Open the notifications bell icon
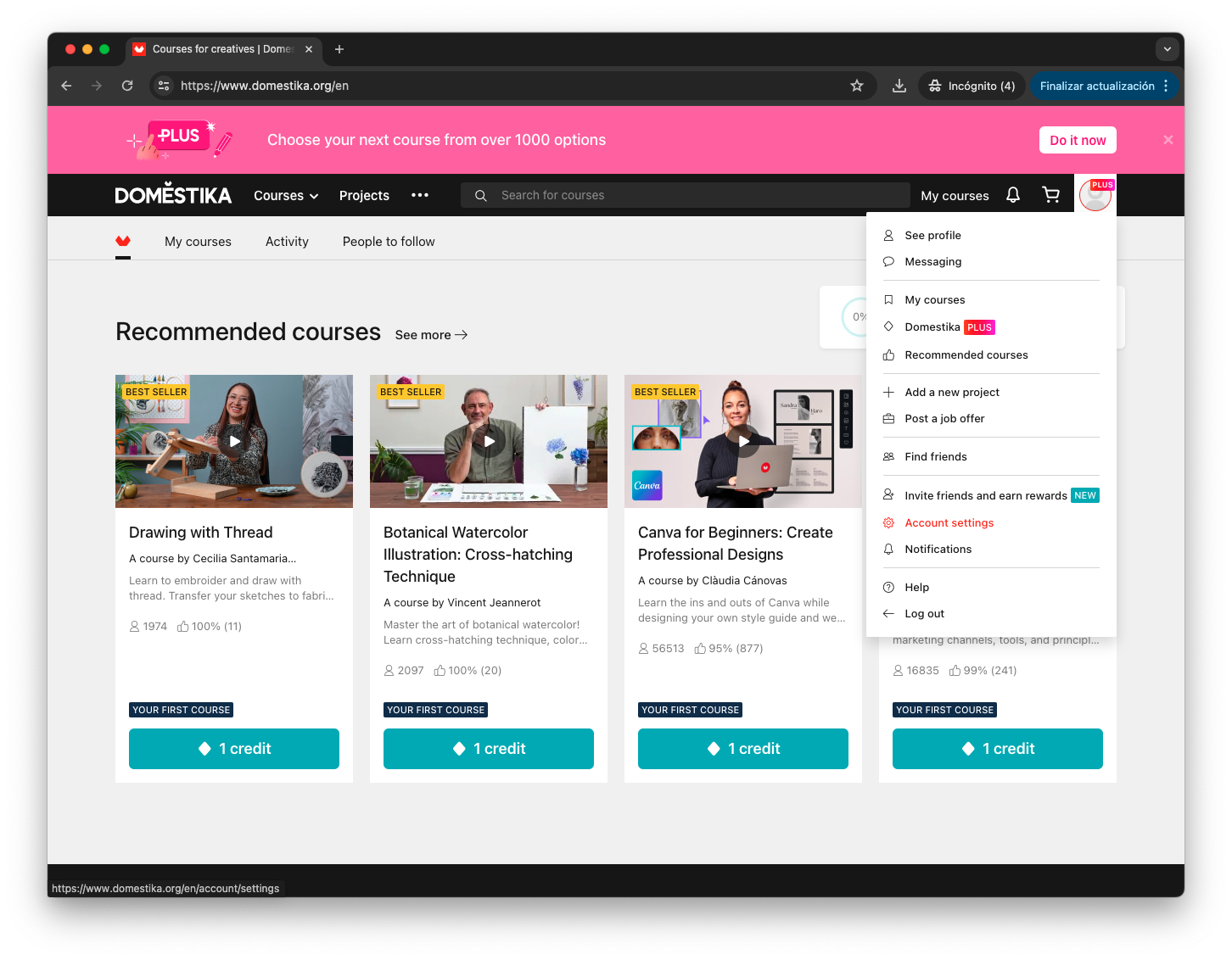Screen dimensions: 1232x960 (1013, 195)
